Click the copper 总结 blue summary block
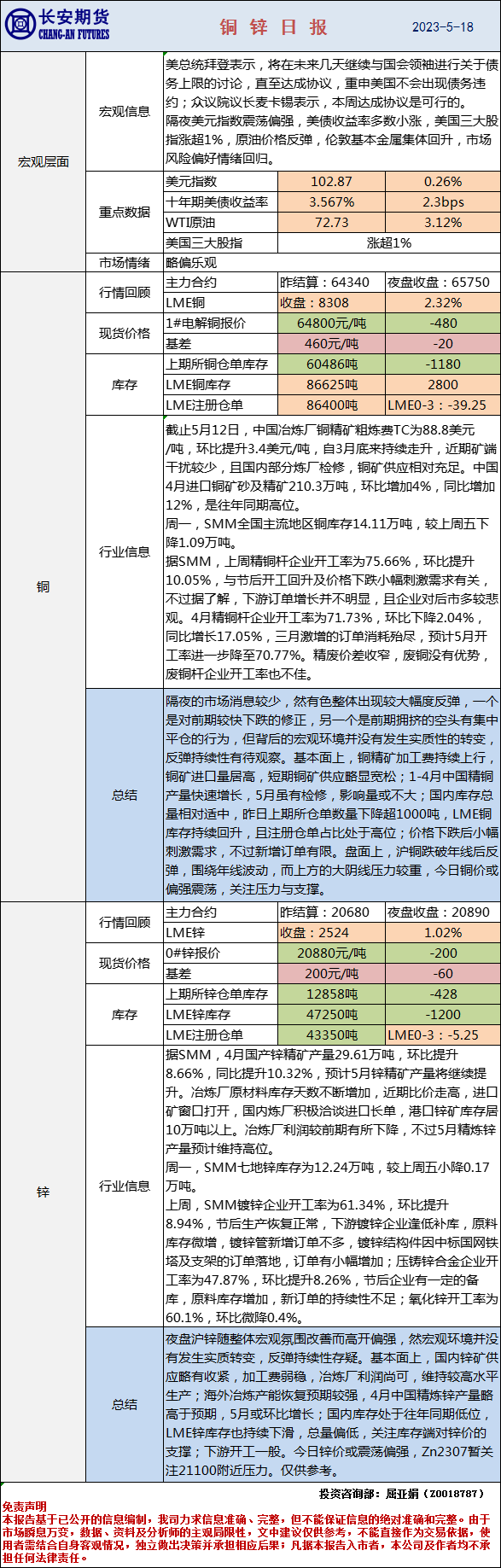Image resolution: width=501 pixels, height=1568 pixels. point(331,795)
